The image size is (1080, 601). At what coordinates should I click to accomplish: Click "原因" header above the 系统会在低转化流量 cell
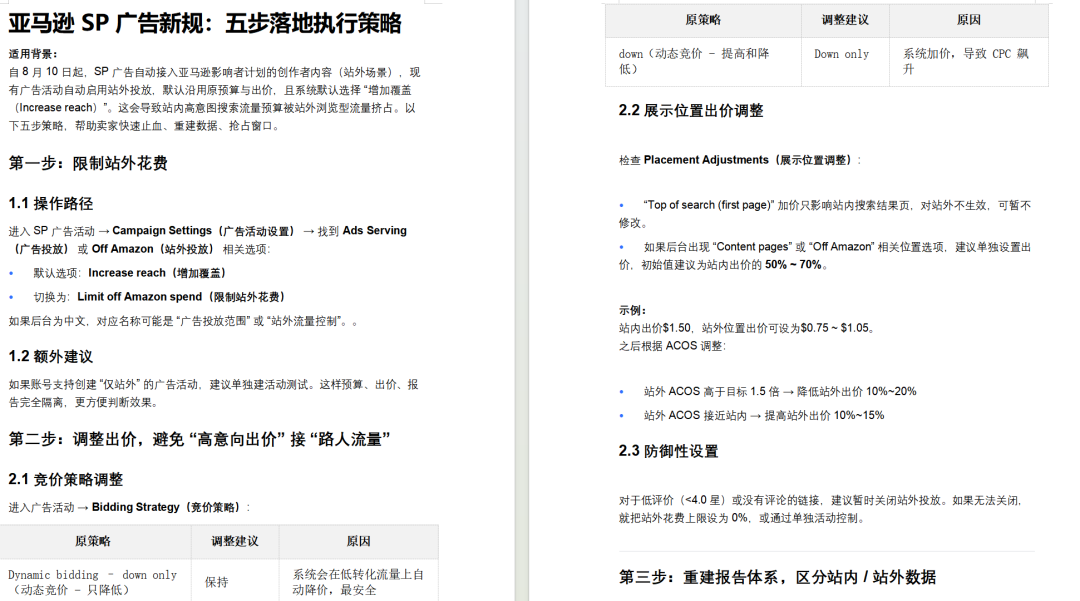tap(358, 541)
